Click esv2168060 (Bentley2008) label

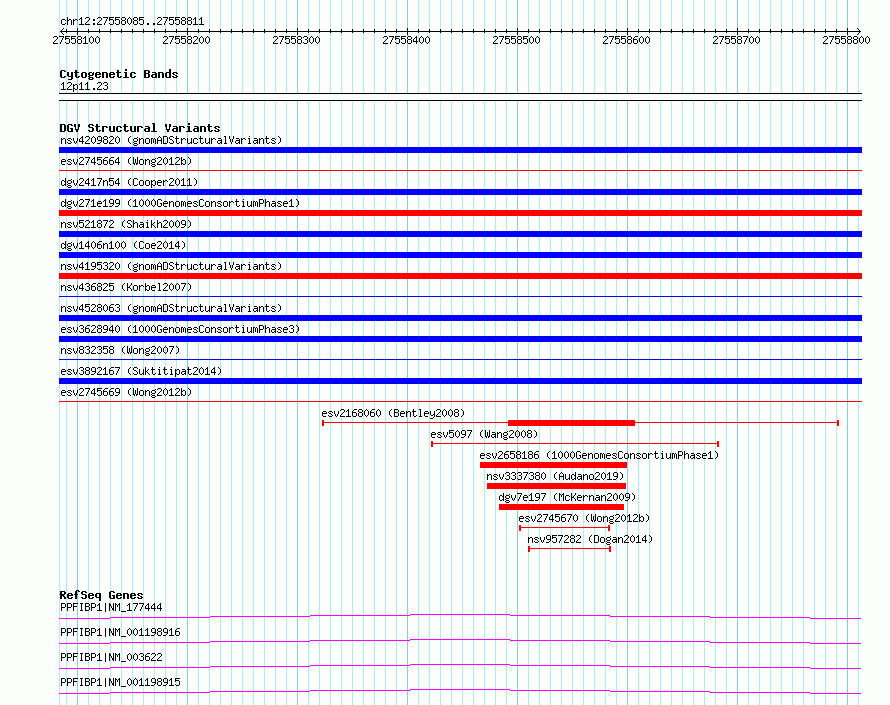(393, 413)
